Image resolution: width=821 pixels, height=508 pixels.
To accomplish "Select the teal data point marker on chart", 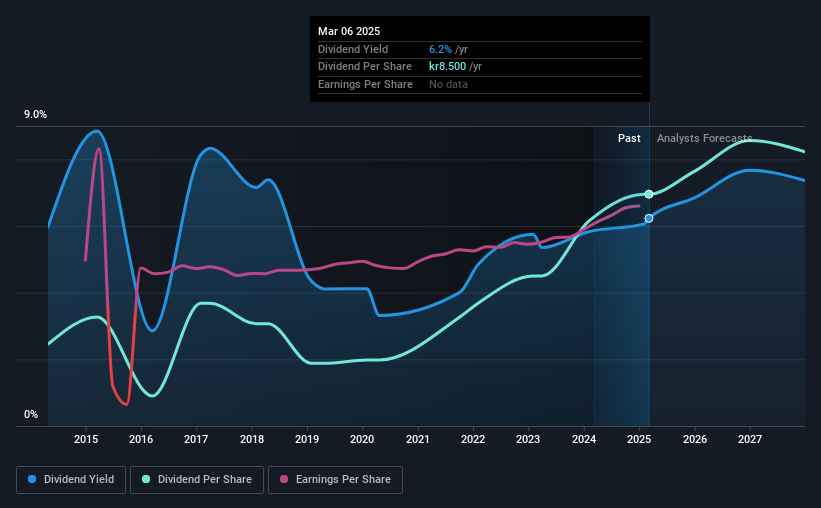I will point(649,194).
